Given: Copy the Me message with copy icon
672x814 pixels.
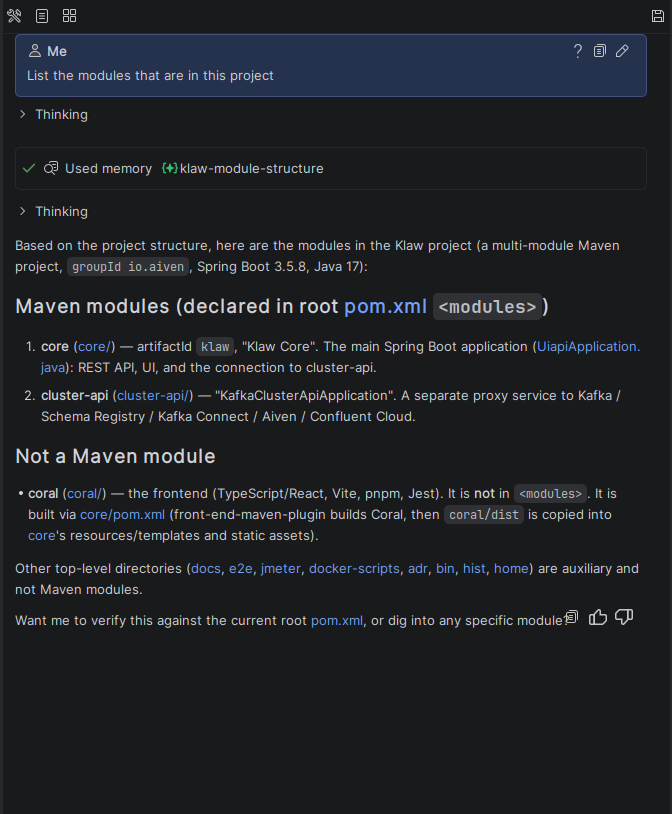Looking at the screenshot, I should tap(600, 51).
